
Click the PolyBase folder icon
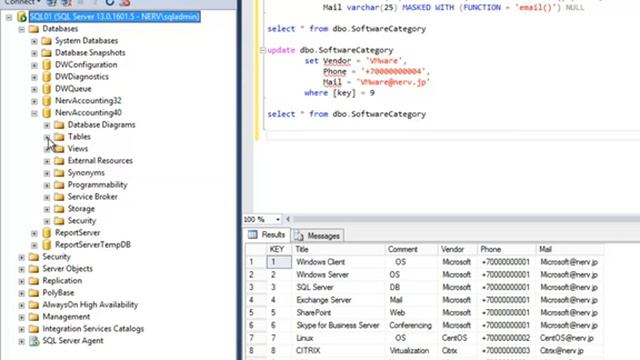34,293
